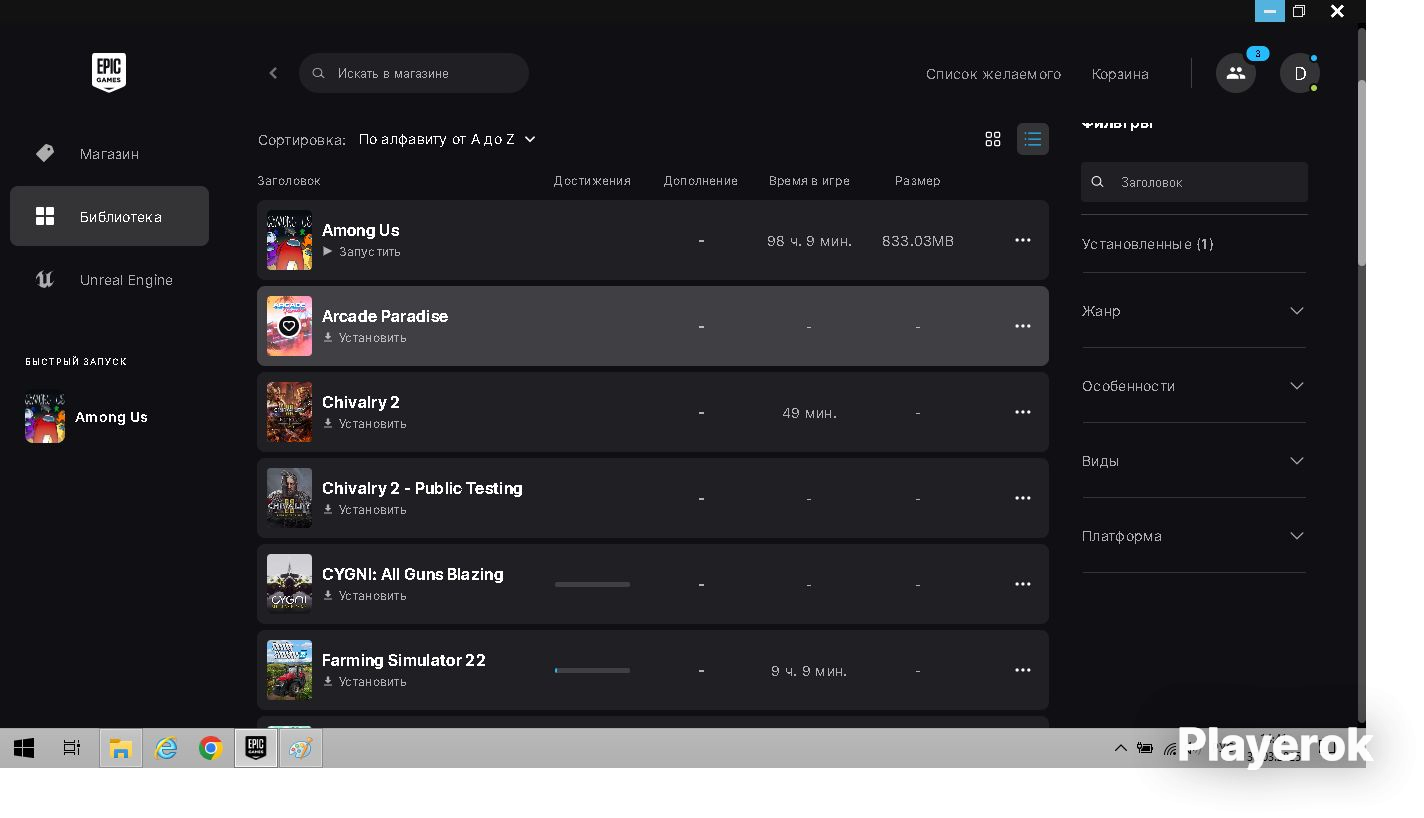Expand the Особенности filter
The width and height of the screenshot is (1424, 818).
[x=1194, y=386]
